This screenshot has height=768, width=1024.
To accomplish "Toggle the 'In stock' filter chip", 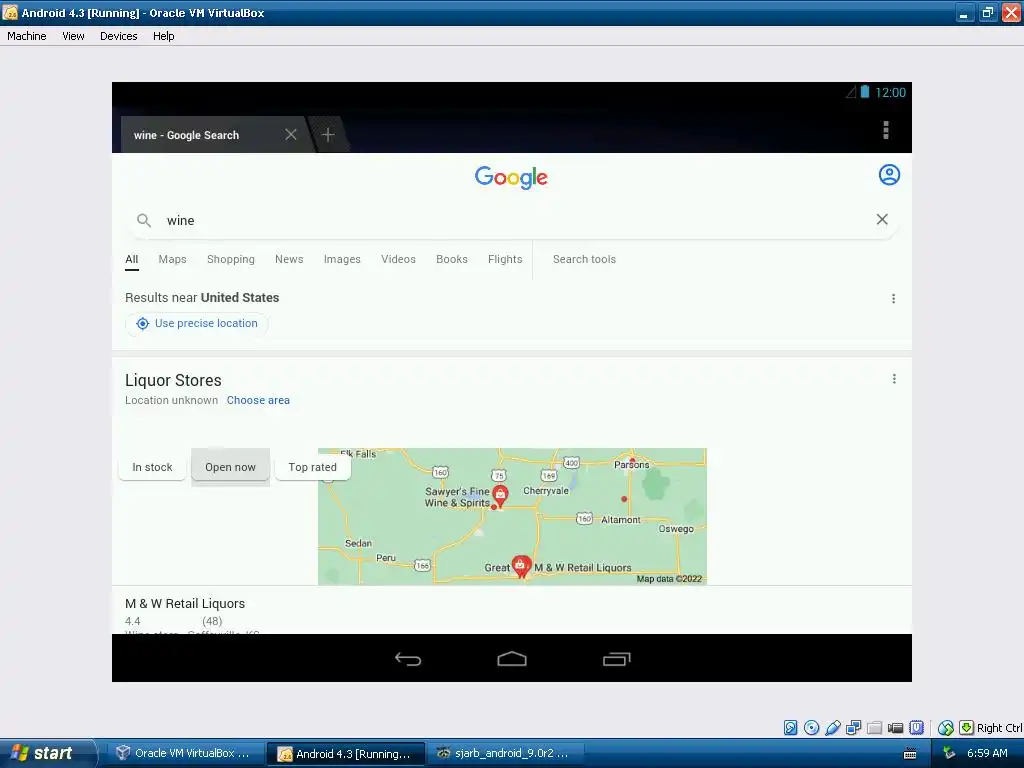I will click(152, 467).
